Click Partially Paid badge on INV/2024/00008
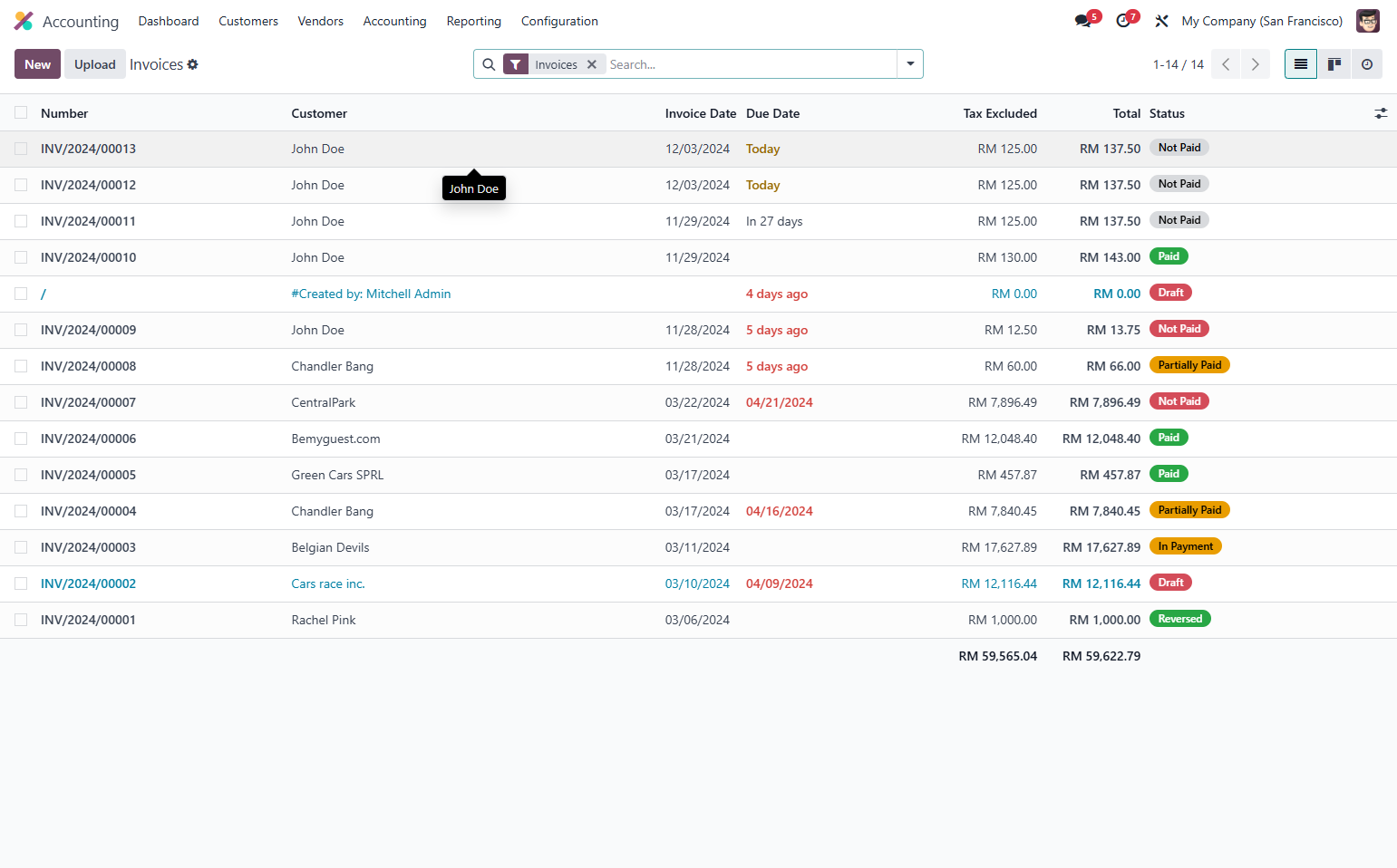The image size is (1397, 868). pyautogui.click(x=1189, y=365)
